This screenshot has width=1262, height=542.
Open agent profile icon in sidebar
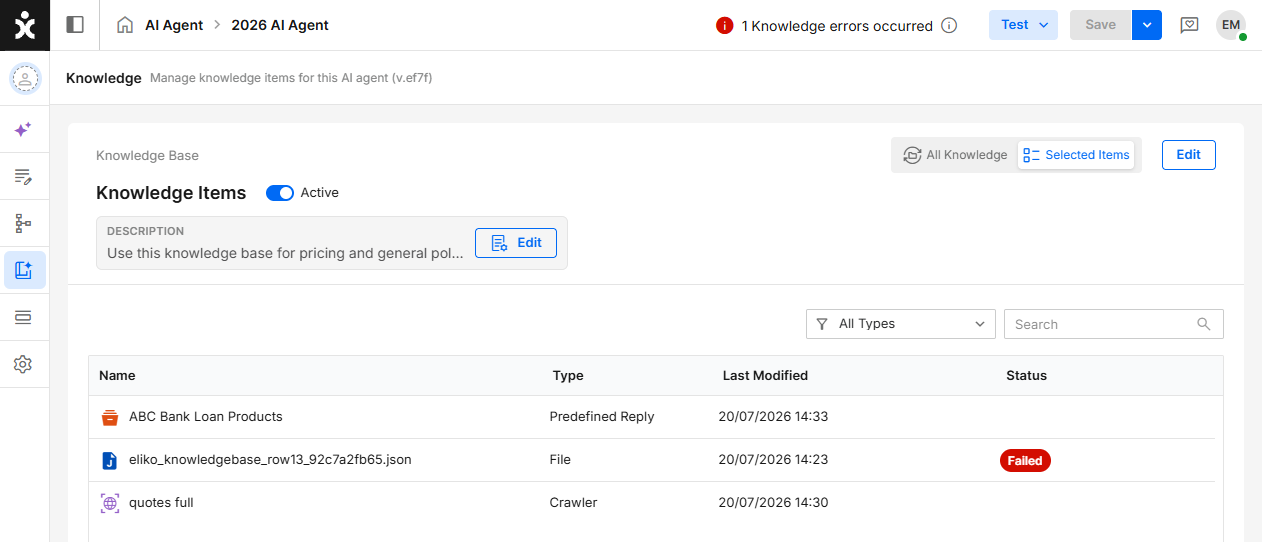[x=25, y=78]
